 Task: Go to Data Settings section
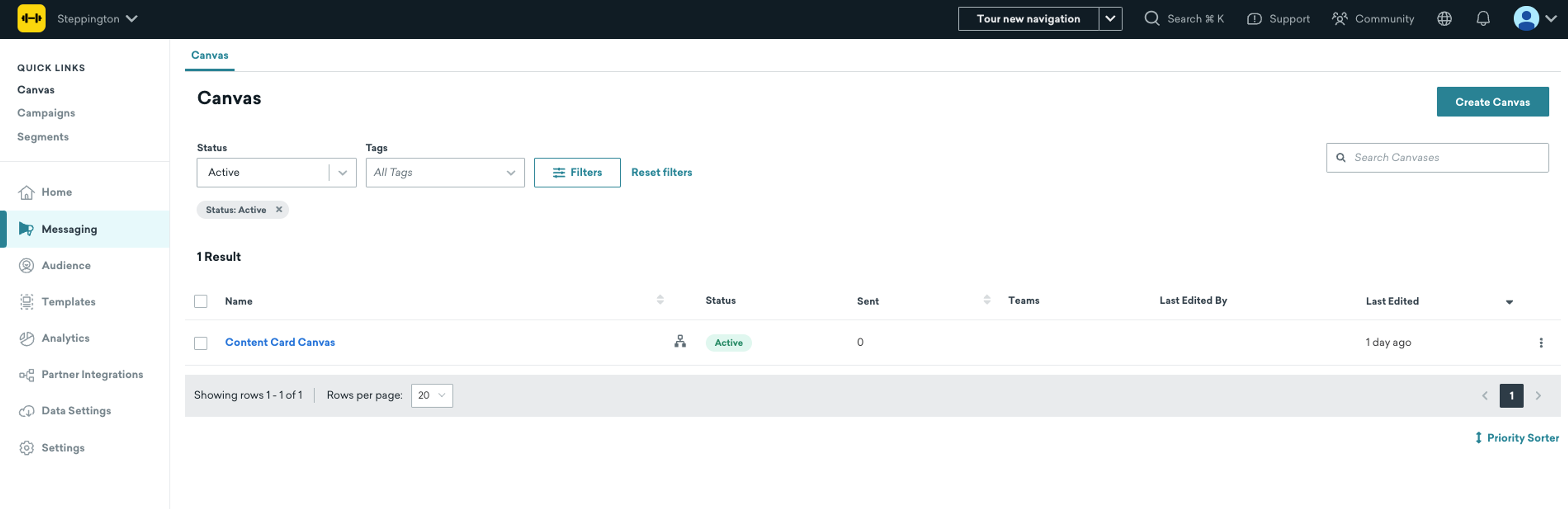click(x=76, y=411)
